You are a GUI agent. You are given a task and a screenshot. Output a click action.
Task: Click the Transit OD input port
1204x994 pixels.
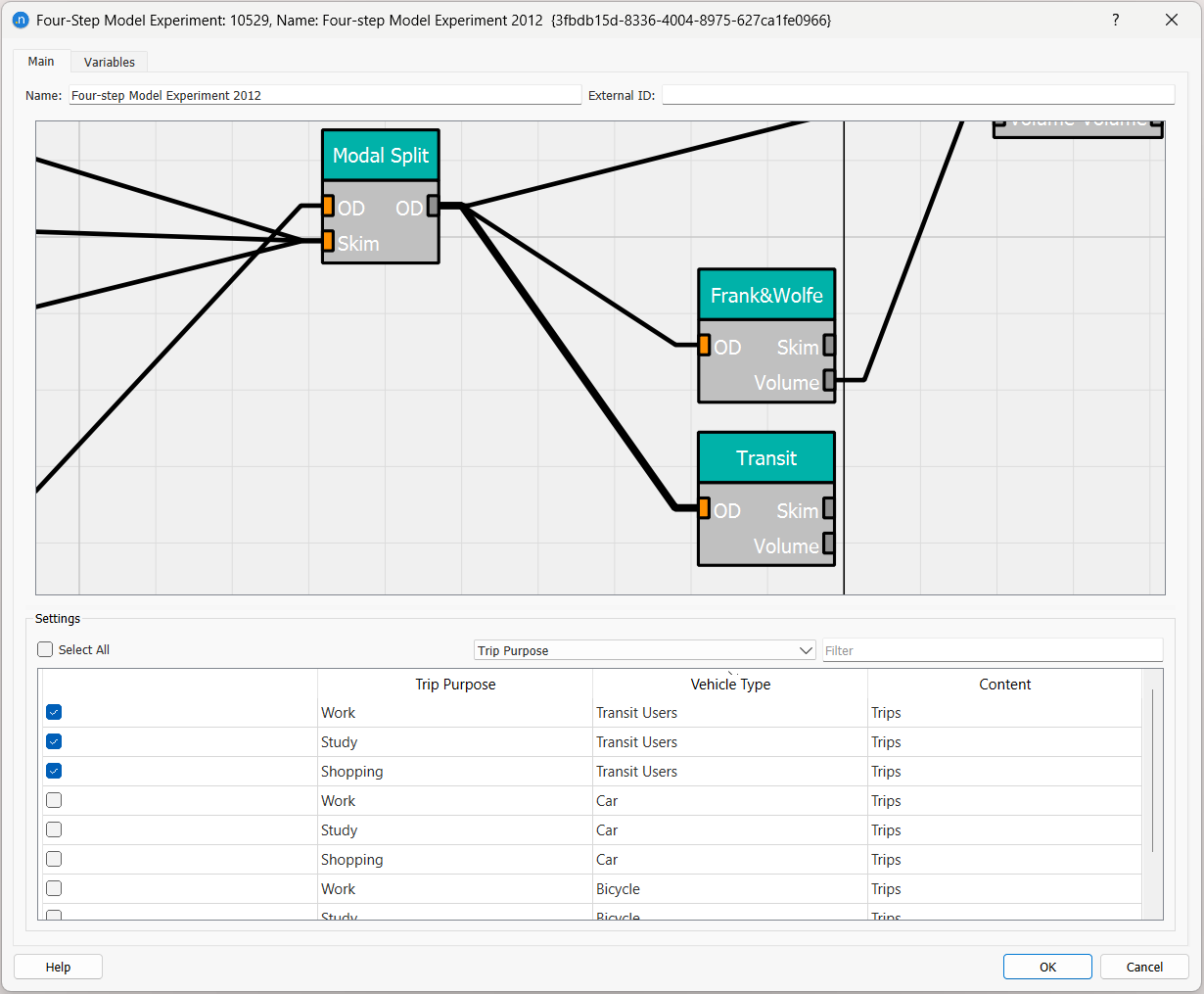[x=704, y=507]
